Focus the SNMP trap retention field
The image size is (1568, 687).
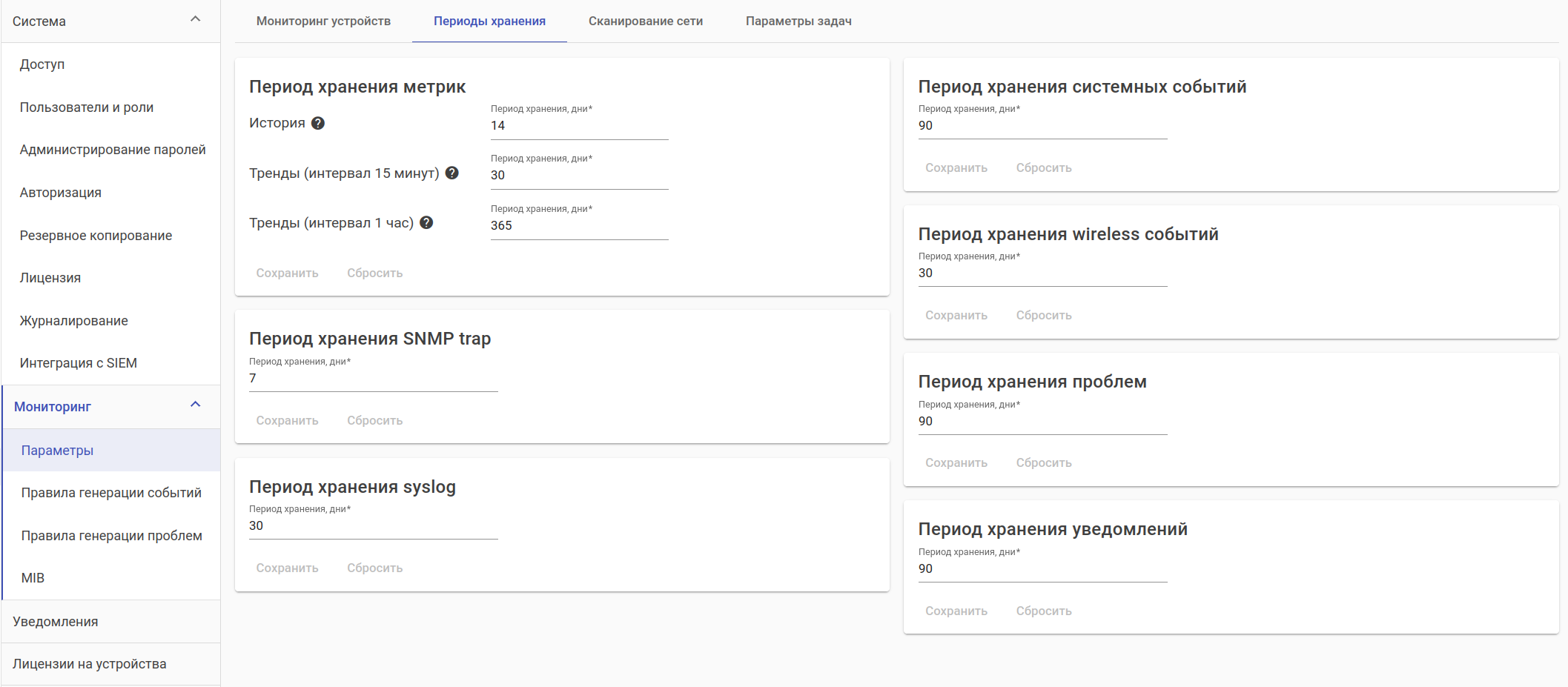[x=373, y=379]
